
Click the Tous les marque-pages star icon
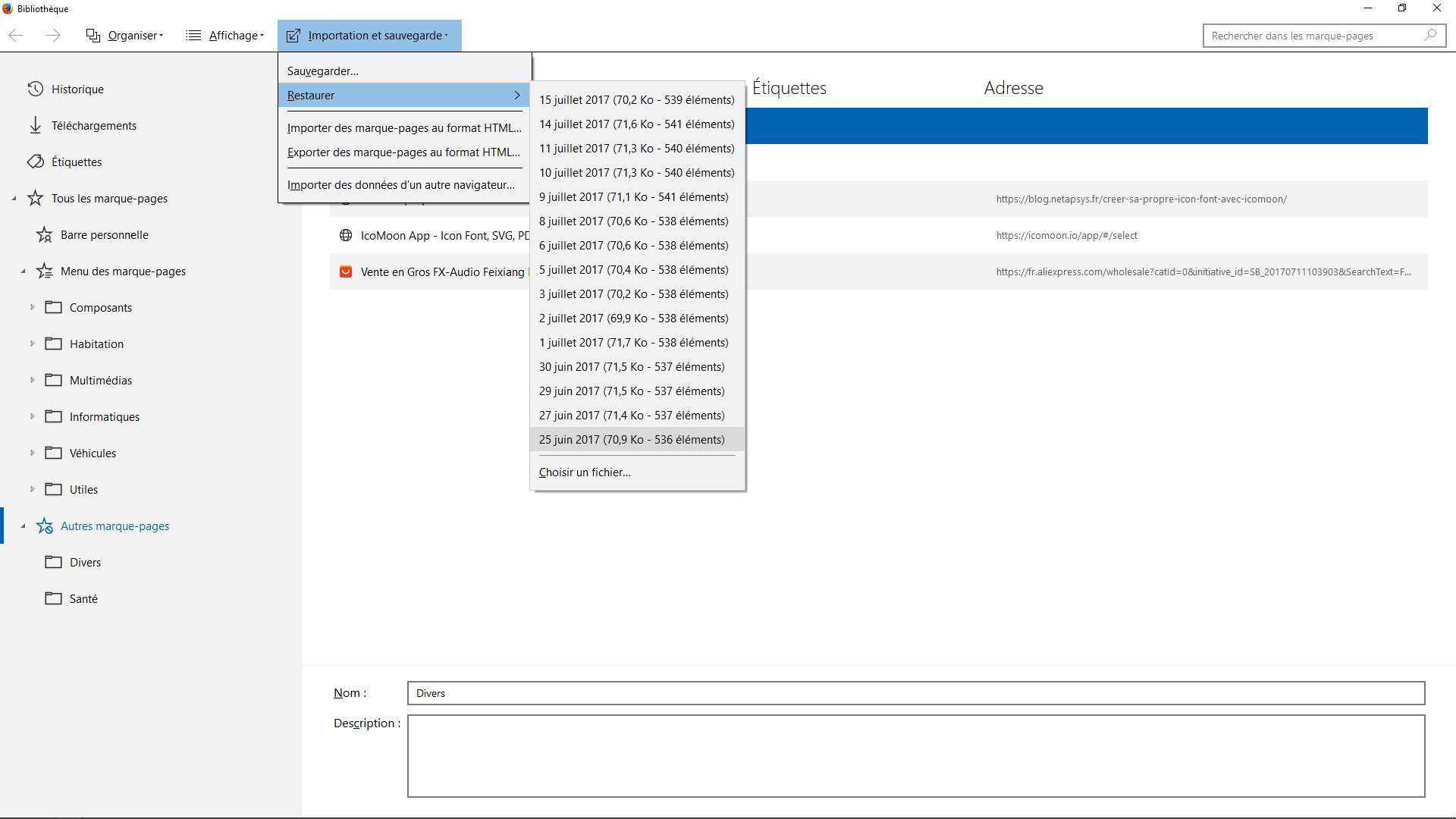coord(35,198)
